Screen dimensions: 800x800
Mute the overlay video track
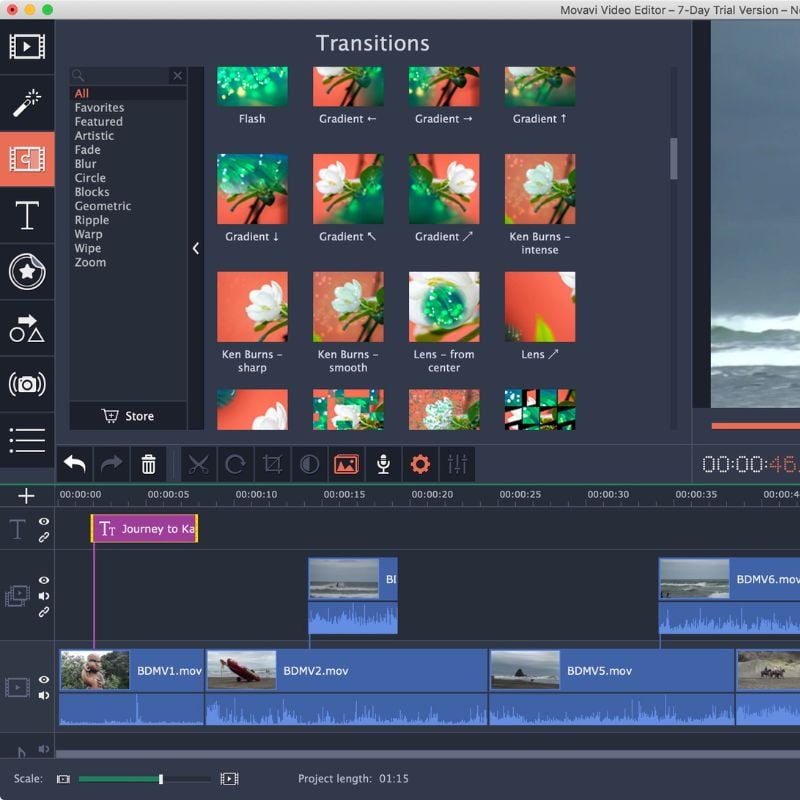pyautogui.click(x=44, y=596)
